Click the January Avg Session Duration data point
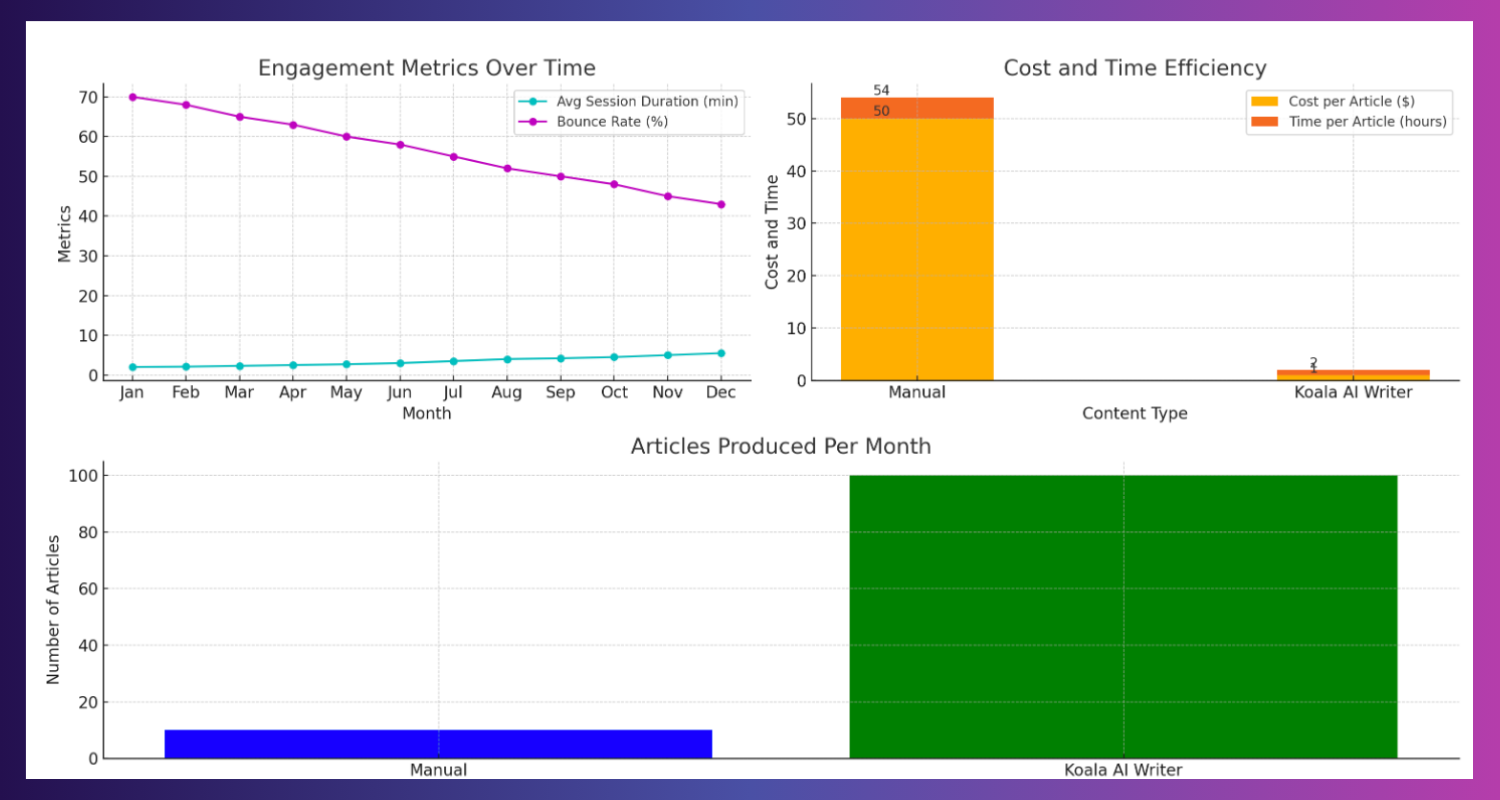Screen dimensions: 1500x800 click(132, 367)
